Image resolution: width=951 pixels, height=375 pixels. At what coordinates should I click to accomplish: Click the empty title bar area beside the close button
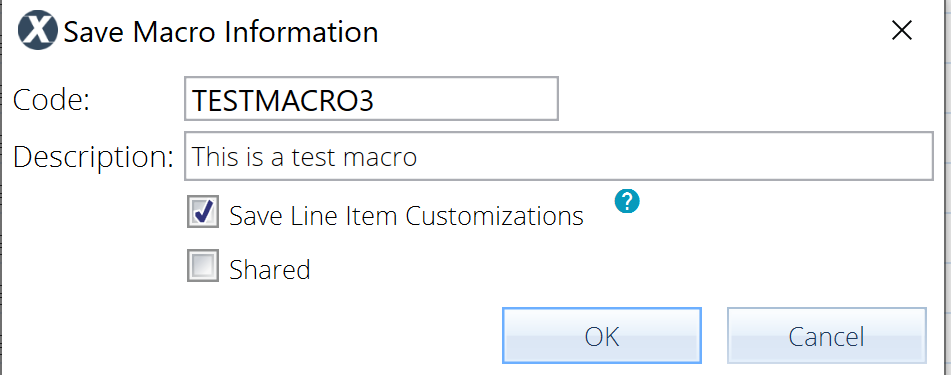[x=631, y=32]
